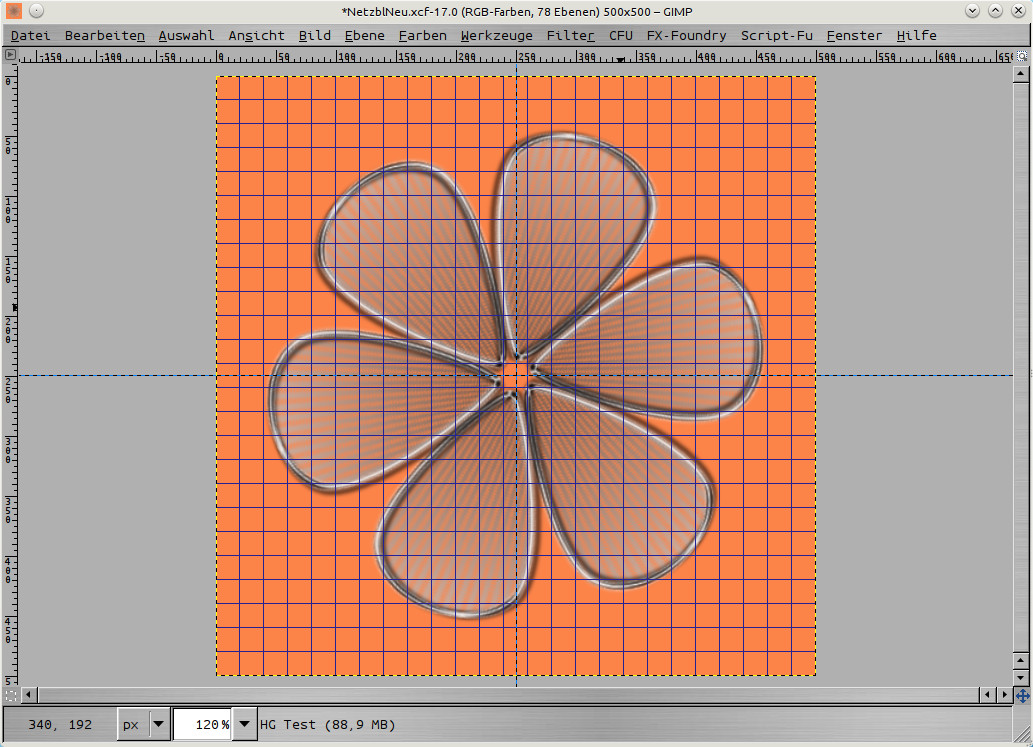The height and width of the screenshot is (747, 1033).
Task: Toggle the Quick Mask dashed-square button
Action: (x=10, y=694)
